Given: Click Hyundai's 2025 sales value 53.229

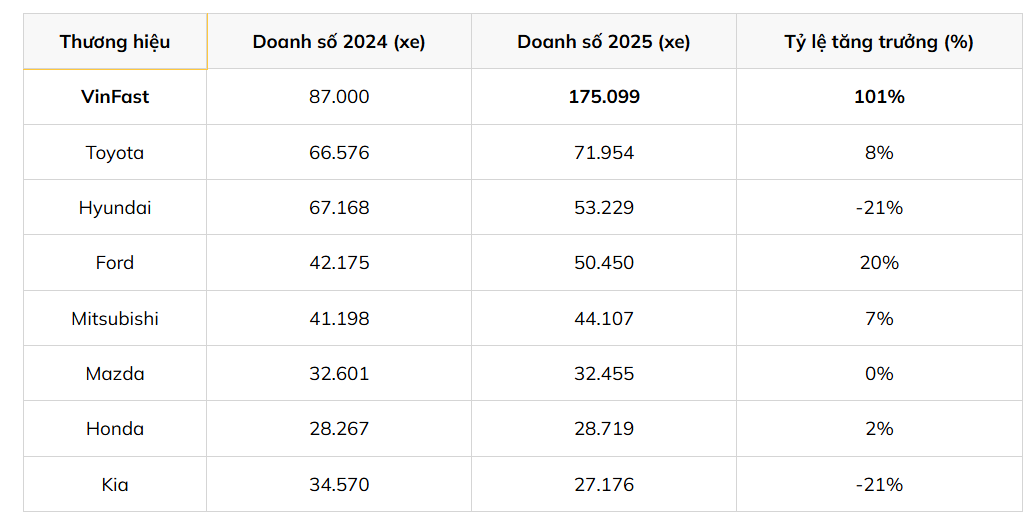Looking at the screenshot, I should coord(604,208).
